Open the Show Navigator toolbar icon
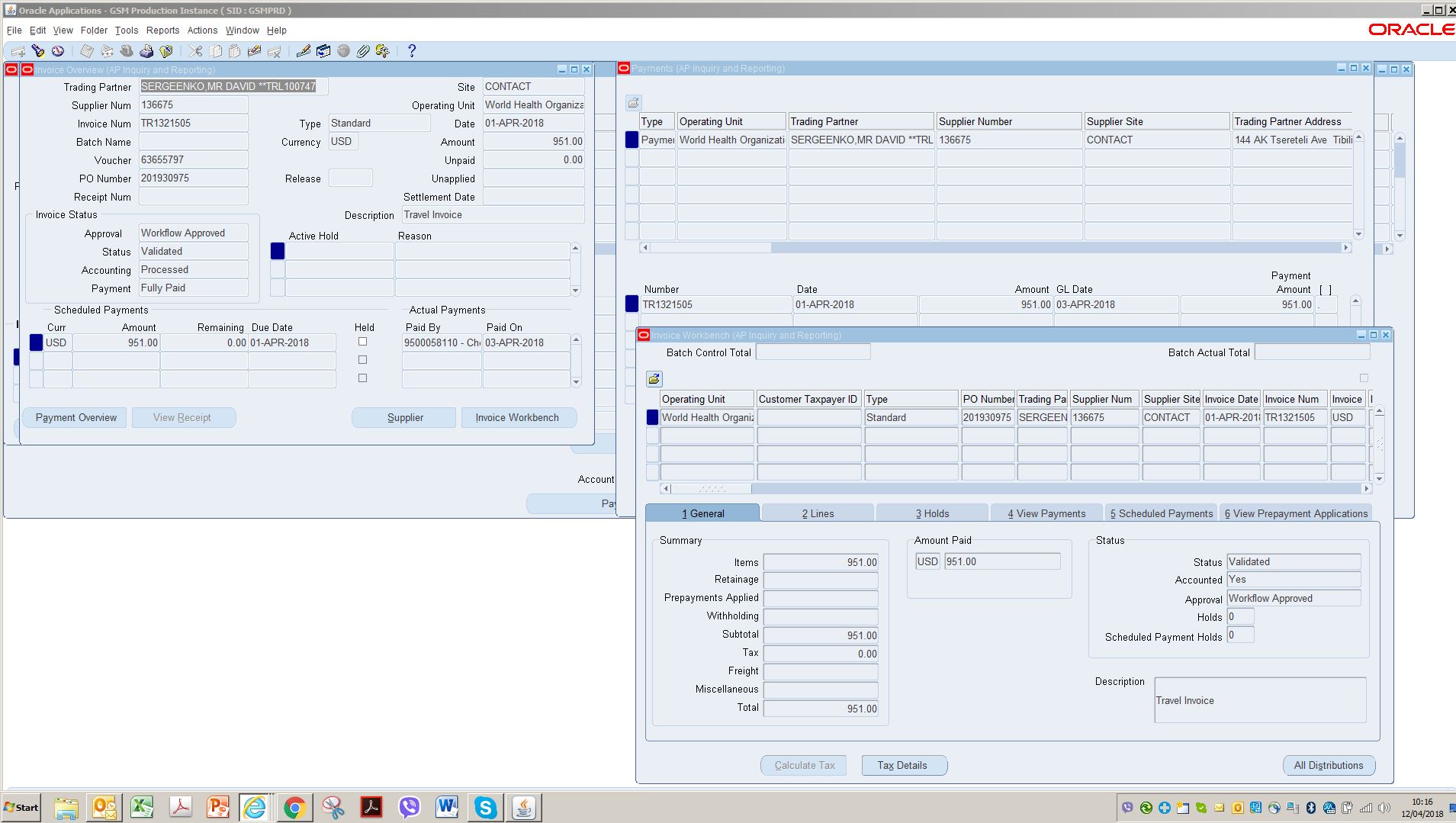This screenshot has height=823, width=1456. [x=58, y=51]
